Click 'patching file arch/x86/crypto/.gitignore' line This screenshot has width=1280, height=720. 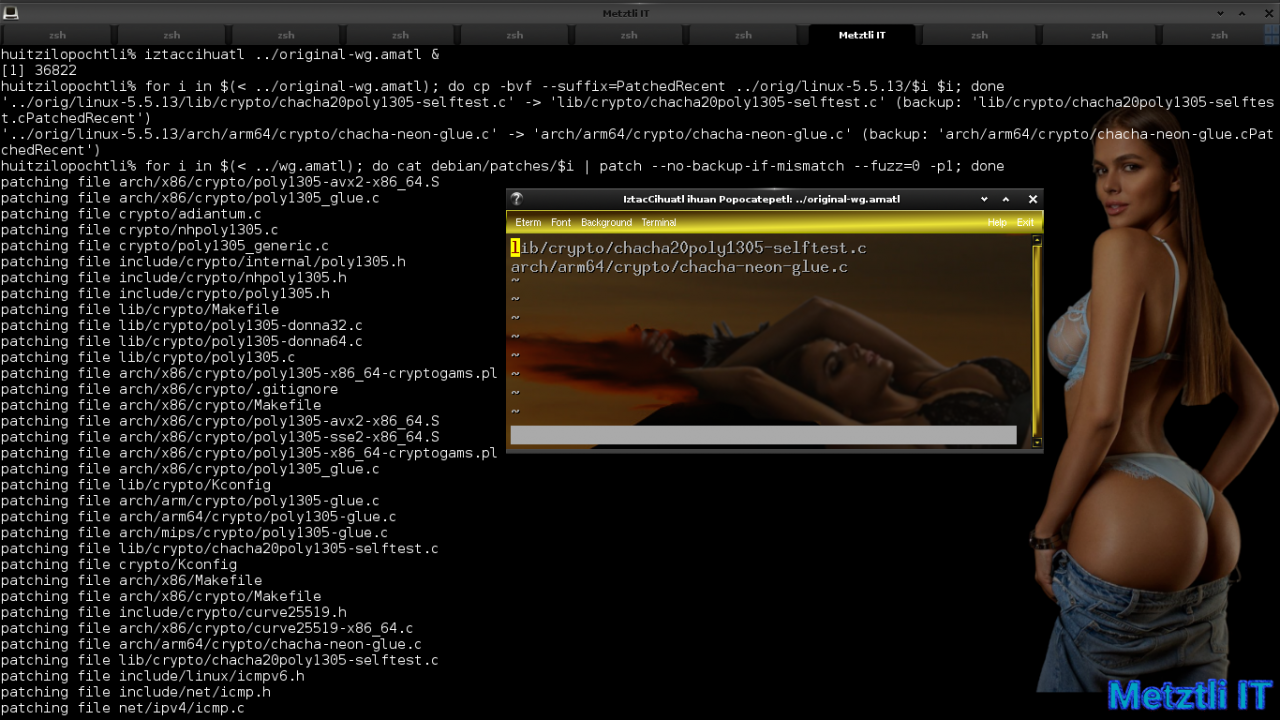click(x=169, y=389)
